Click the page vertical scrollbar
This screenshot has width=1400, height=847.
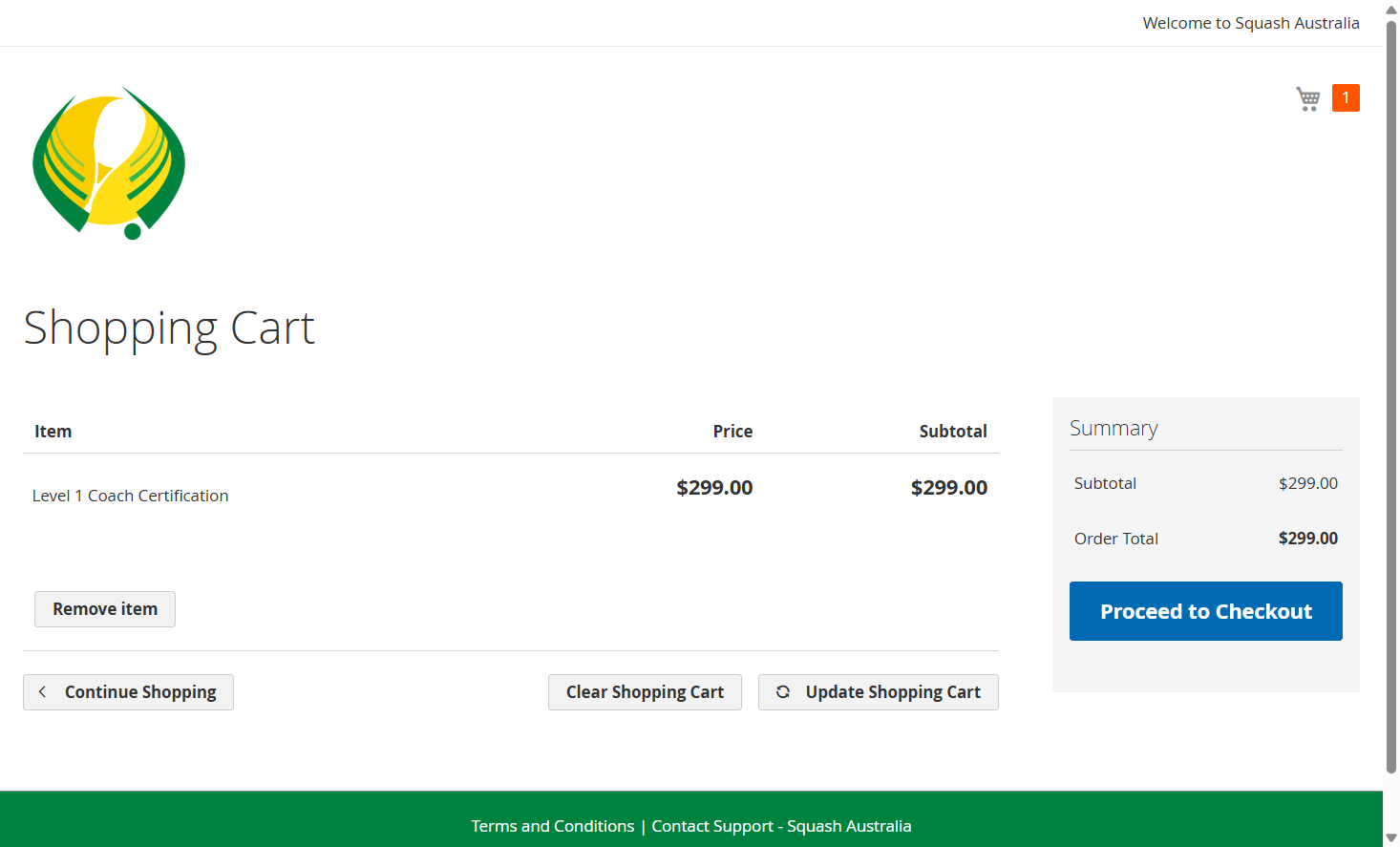[1391, 396]
